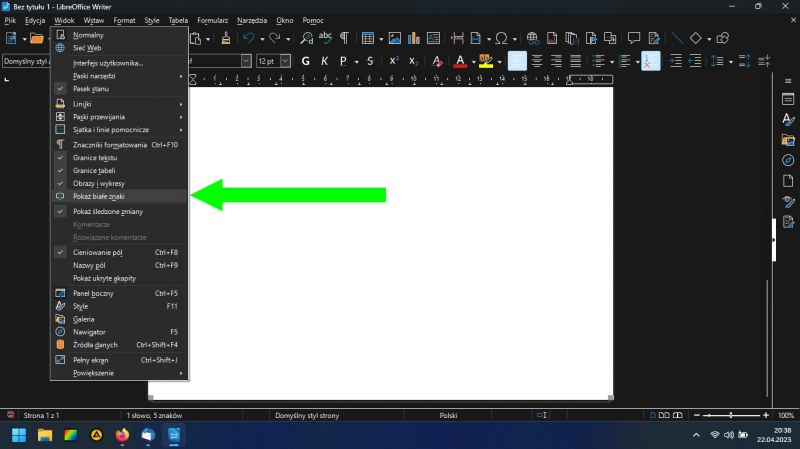Viewport: 800px width, 449px height.
Task: Open the Properties panel in sidebar
Action: [788, 99]
